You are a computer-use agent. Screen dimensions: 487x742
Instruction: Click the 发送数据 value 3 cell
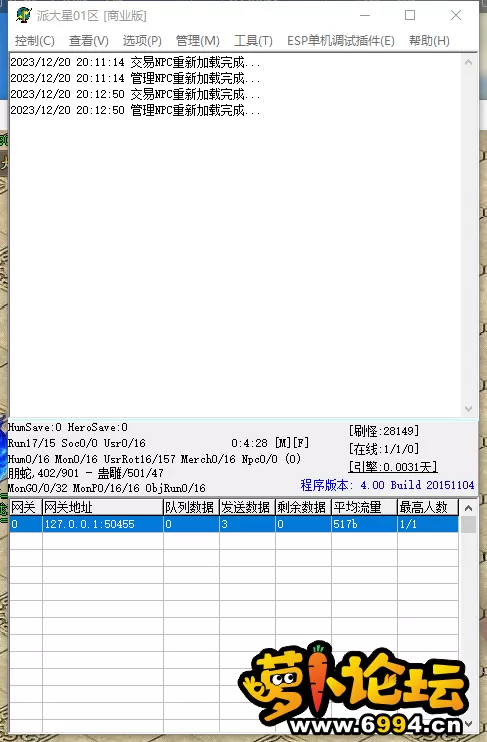247,524
